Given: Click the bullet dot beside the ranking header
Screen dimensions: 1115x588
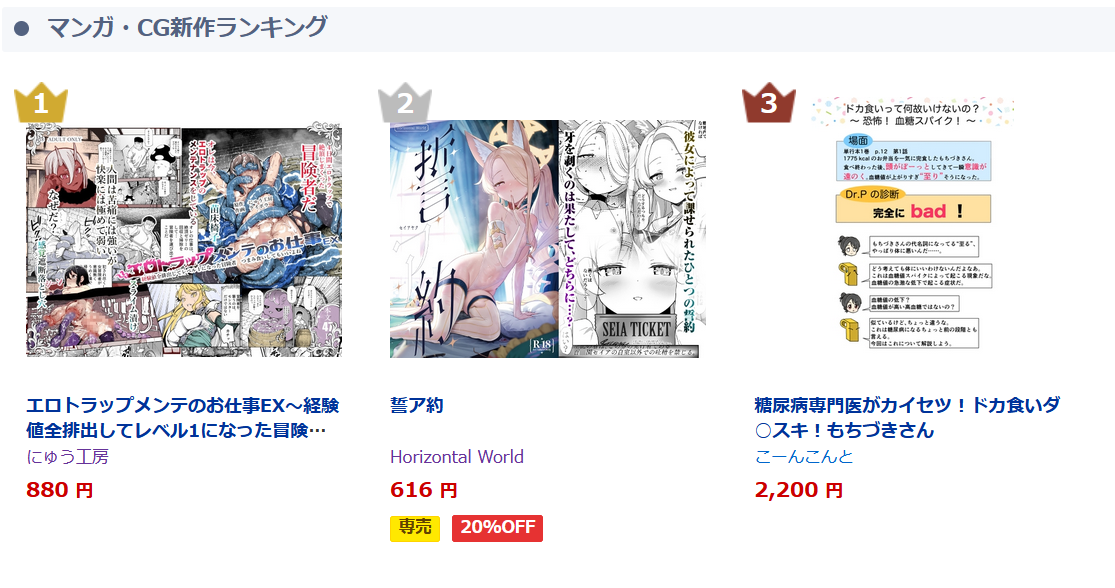Looking at the screenshot, I should click(x=22, y=28).
